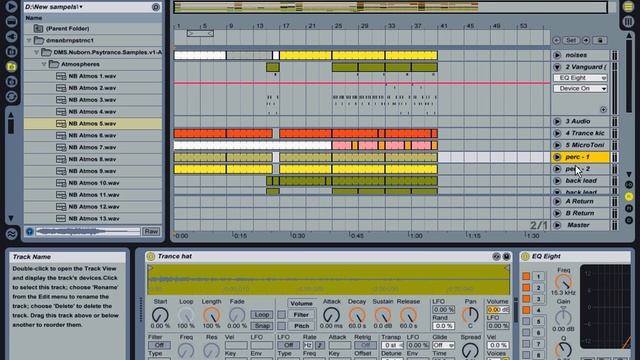Unfold the 4 Trance kic track
The image size is (640, 360).
[557, 133]
